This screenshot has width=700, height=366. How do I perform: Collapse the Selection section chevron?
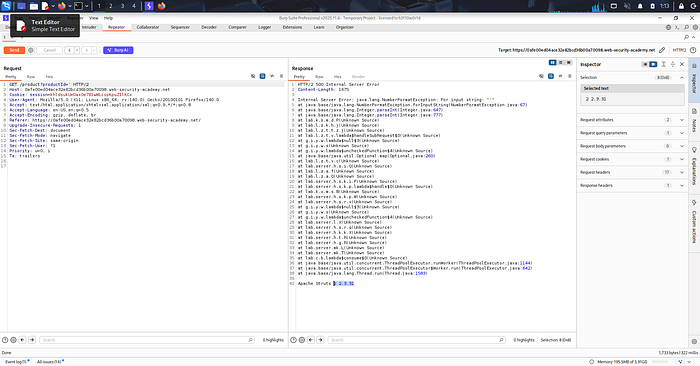(682, 78)
